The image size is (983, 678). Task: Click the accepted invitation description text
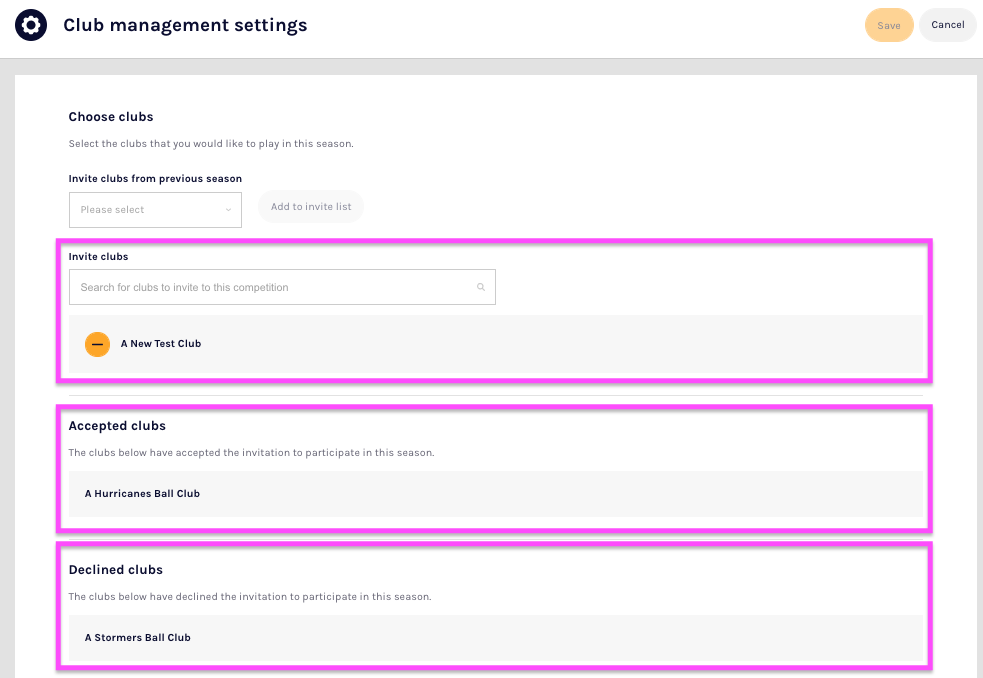coord(251,453)
